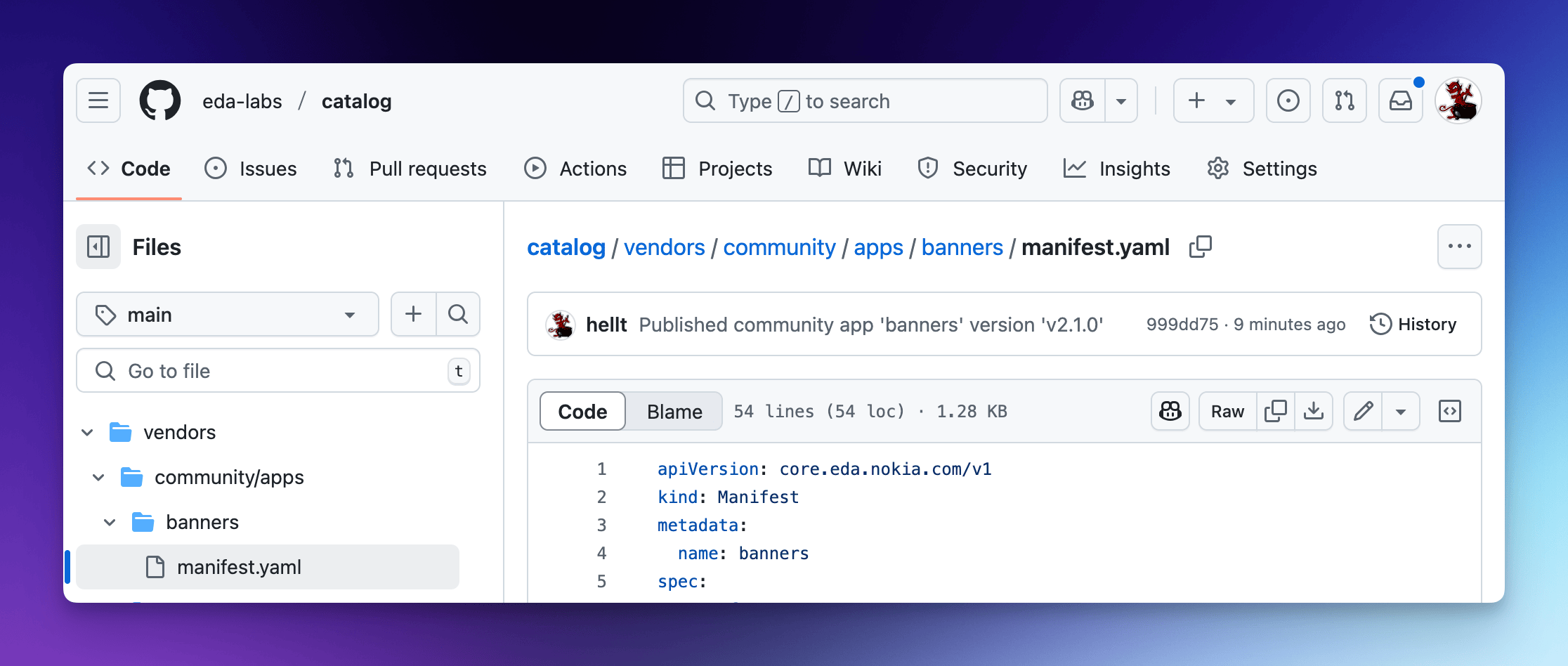This screenshot has height=666, width=1568.
Task: Select the Code view toggle
Action: click(582, 411)
